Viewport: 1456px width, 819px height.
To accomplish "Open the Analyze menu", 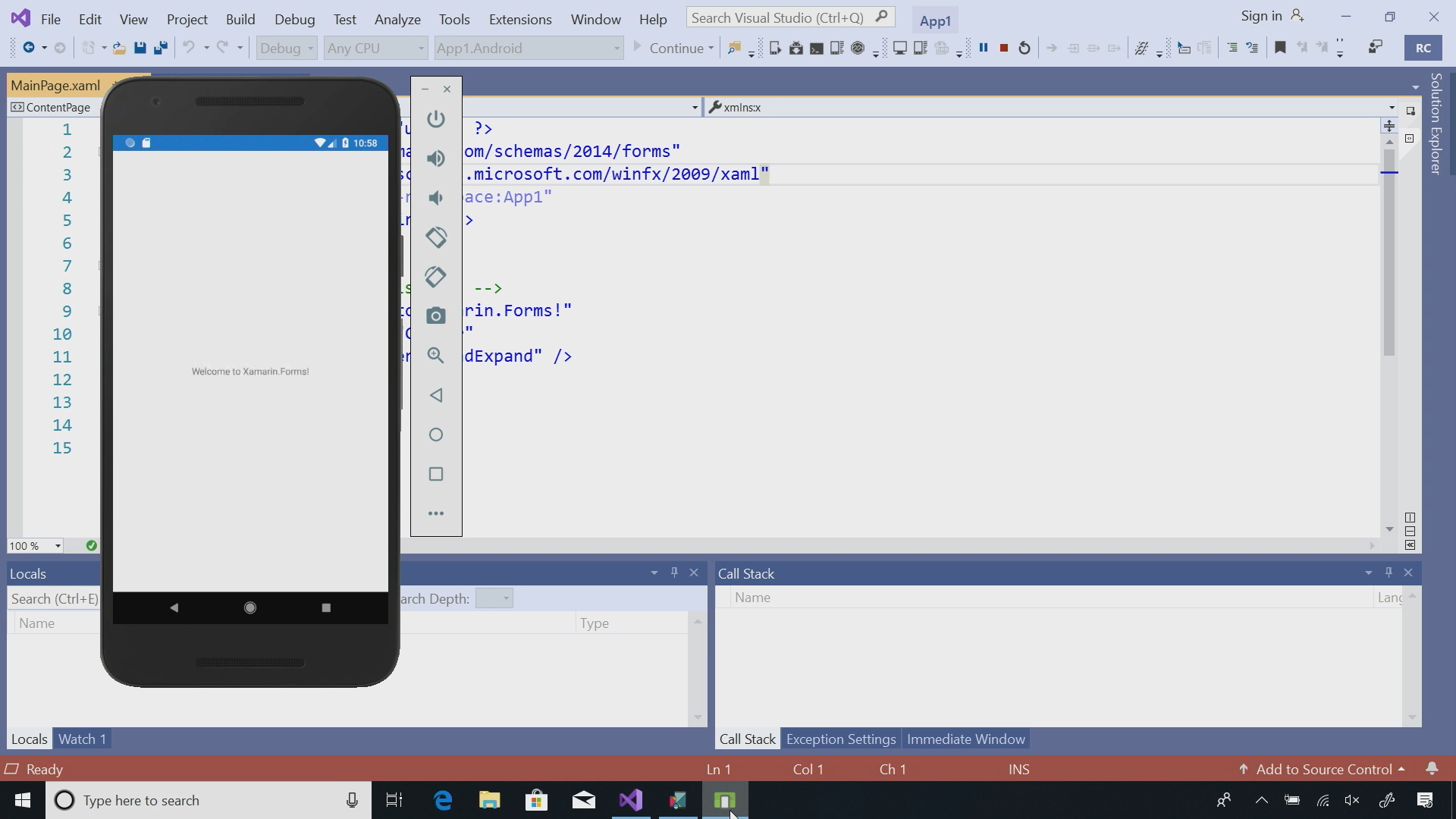I will point(397,19).
